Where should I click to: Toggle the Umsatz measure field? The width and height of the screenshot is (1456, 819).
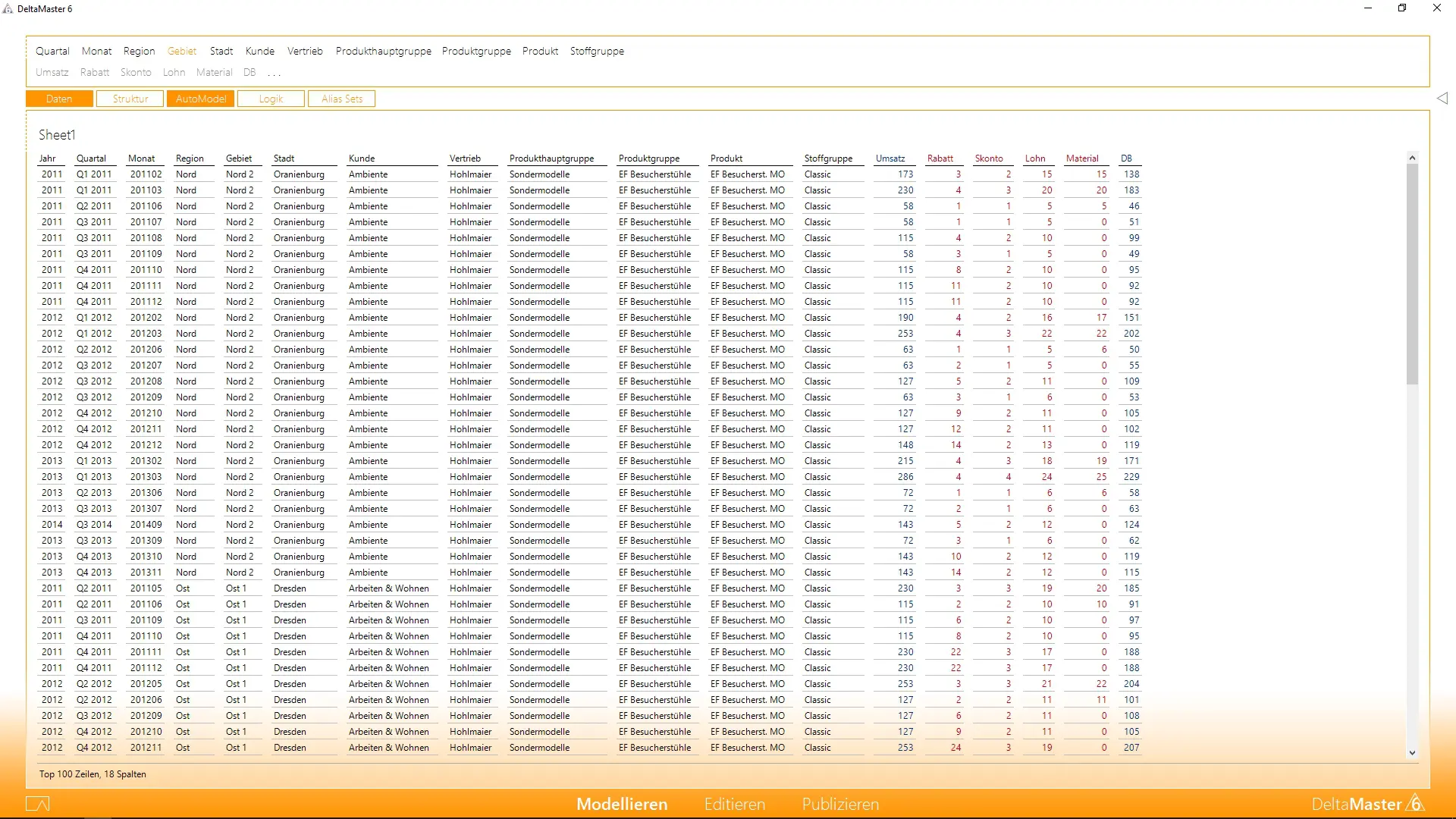pyautogui.click(x=52, y=72)
